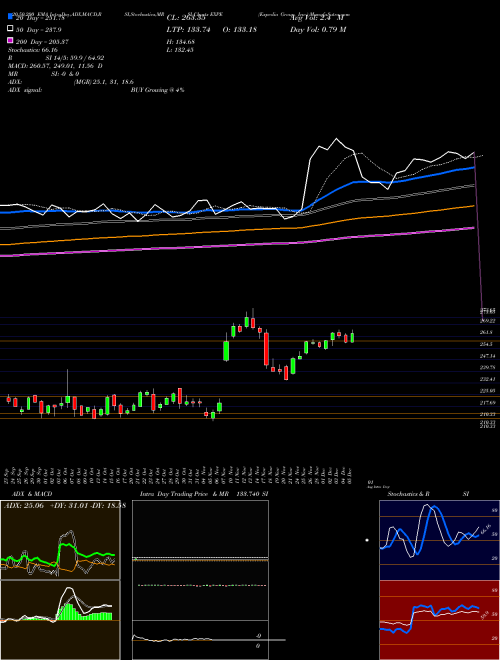
Task: Open the Intra Day Trading Price panel
Action: (x=200, y=580)
